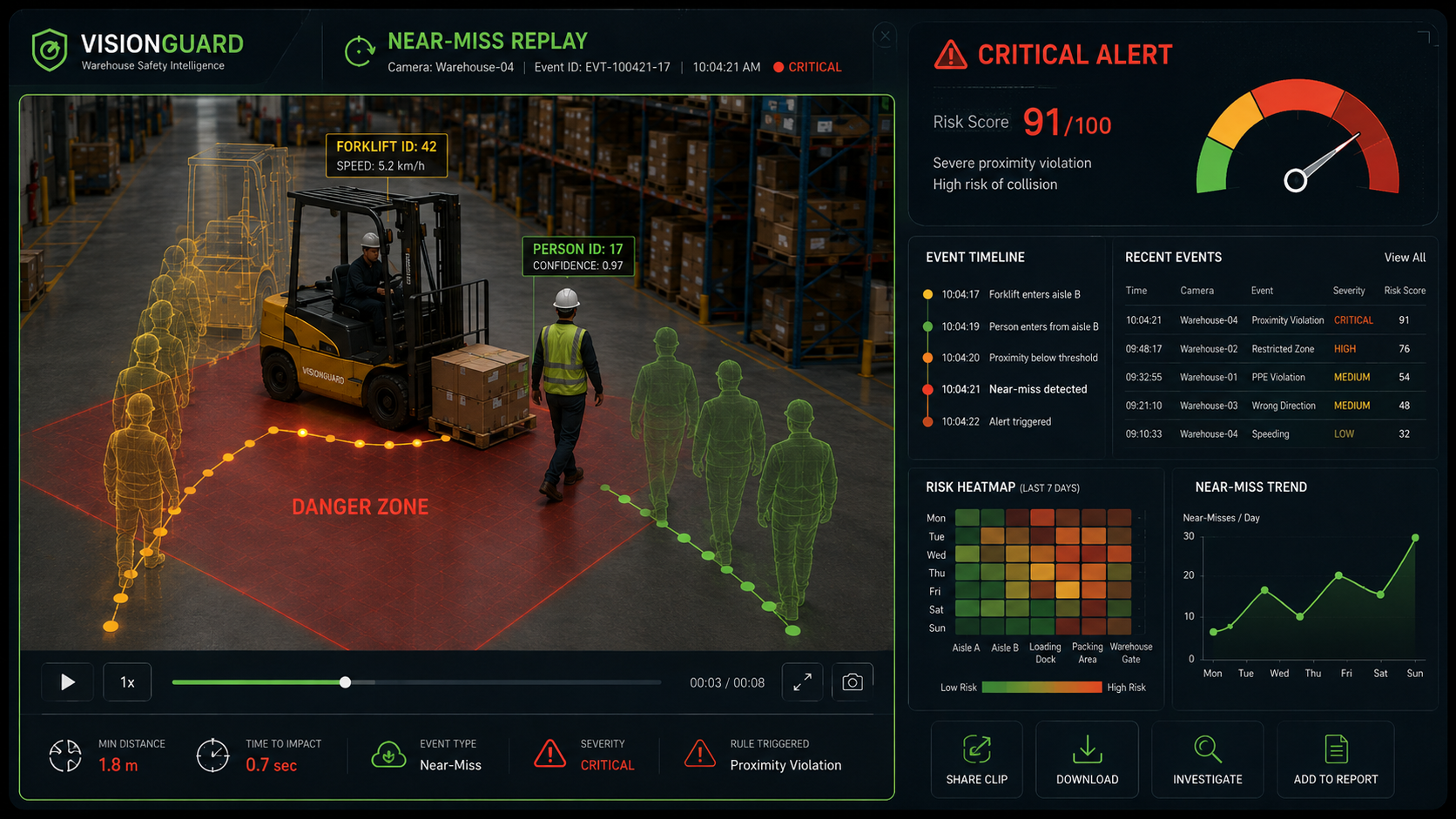This screenshot has width=1456, height=819.
Task: Click the Min Distance crosshair icon
Action: (65, 755)
